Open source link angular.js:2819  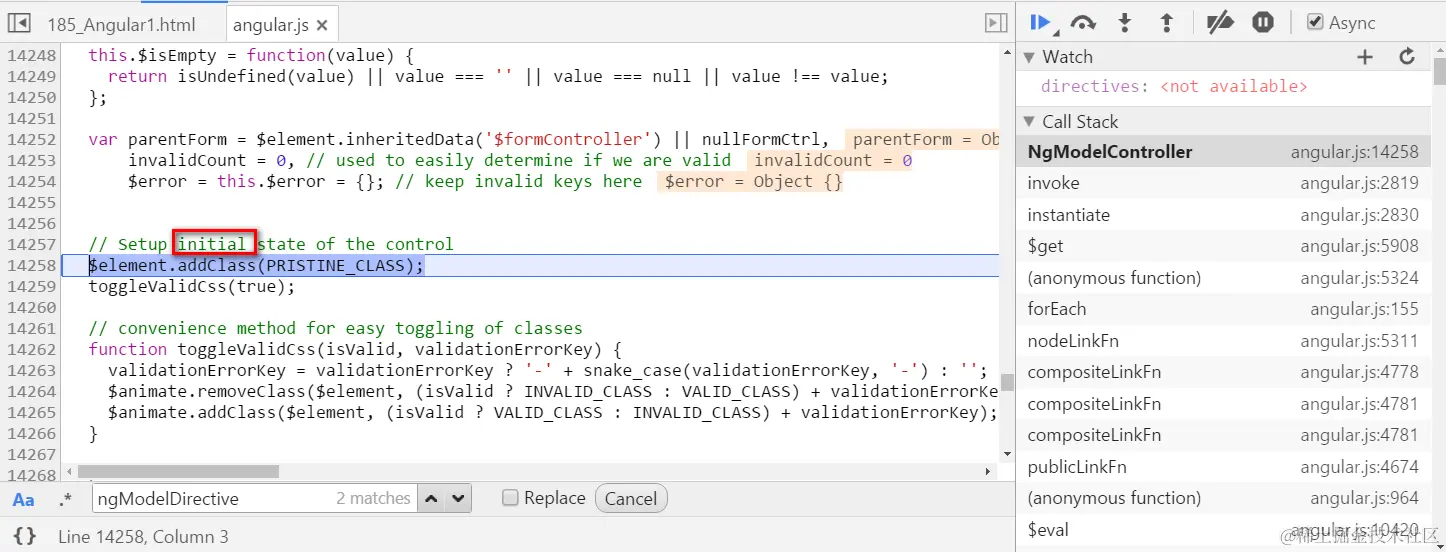[x=1359, y=183]
